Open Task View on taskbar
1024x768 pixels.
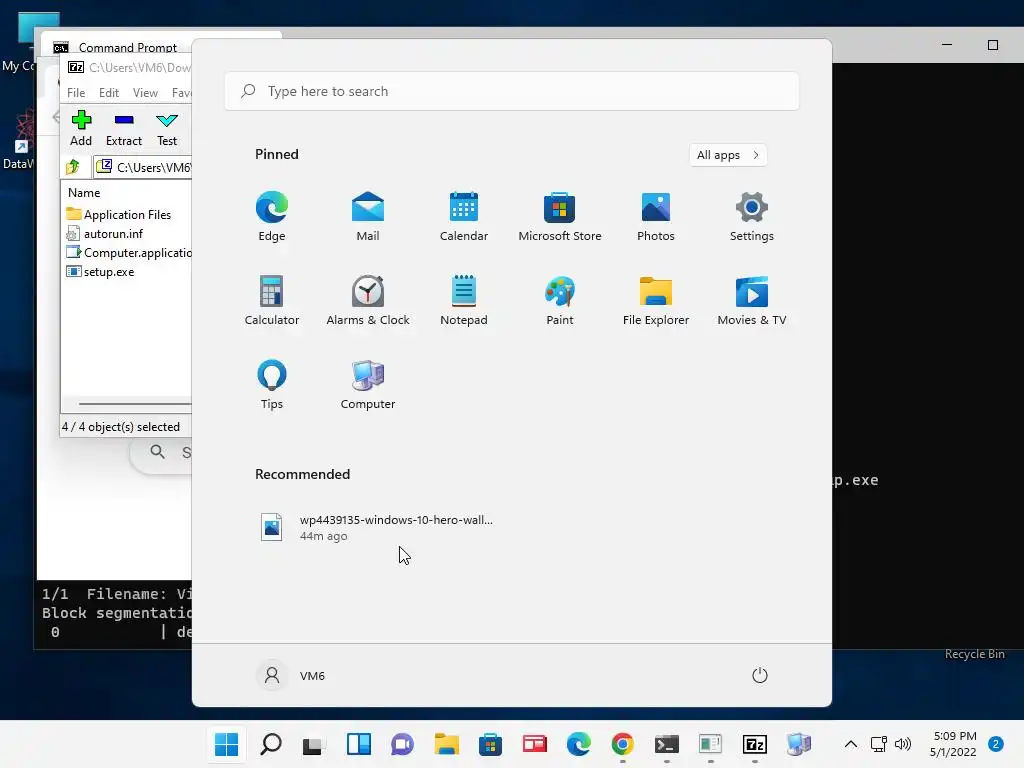click(x=314, y=744)
